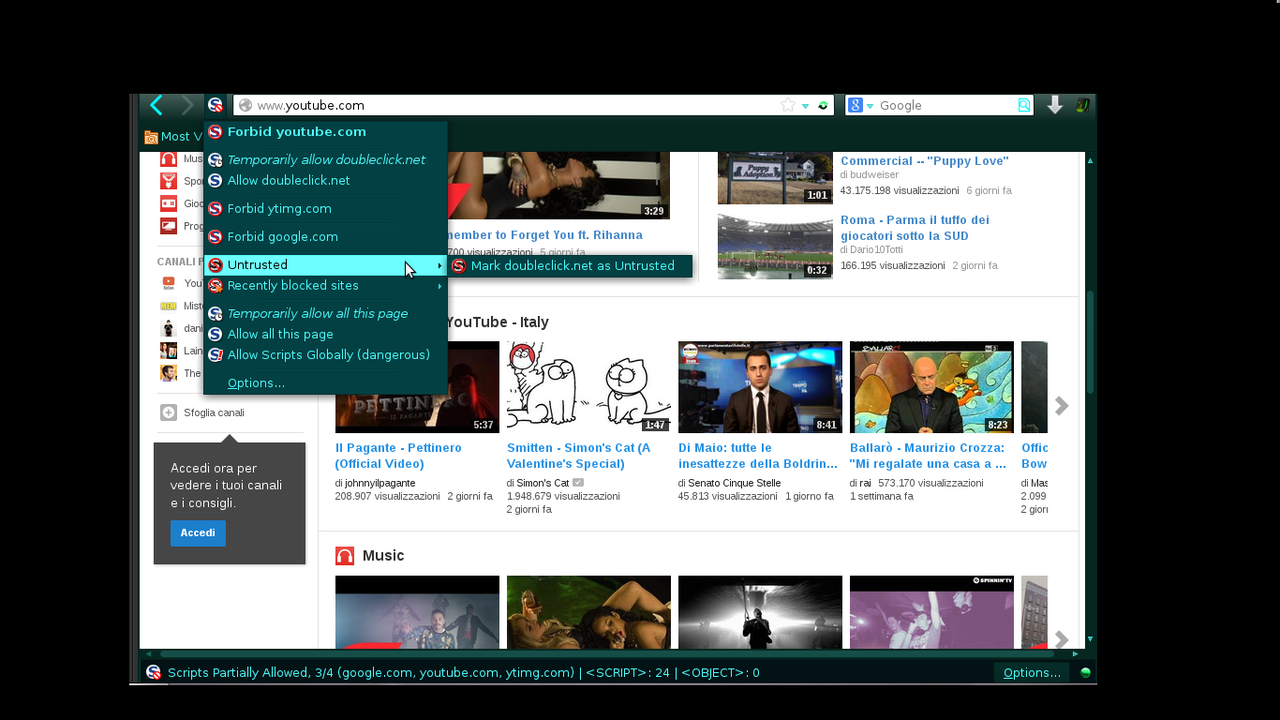Click the Options button in status bar
The height and width of the screenshot is (720, 1280).
1032,673
